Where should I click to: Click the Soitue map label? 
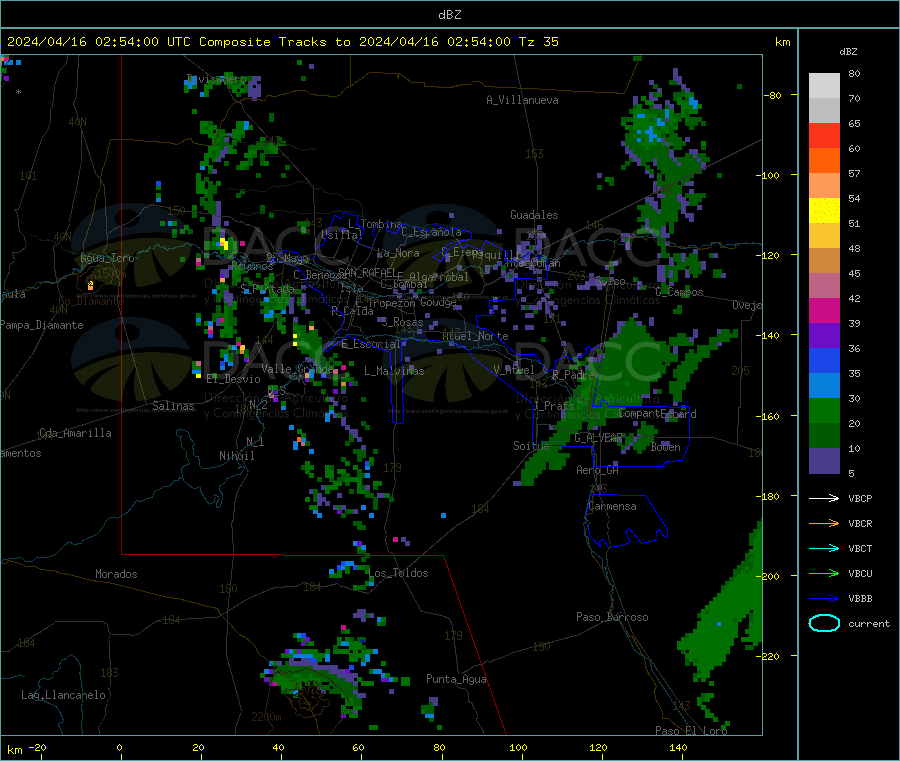530,446
